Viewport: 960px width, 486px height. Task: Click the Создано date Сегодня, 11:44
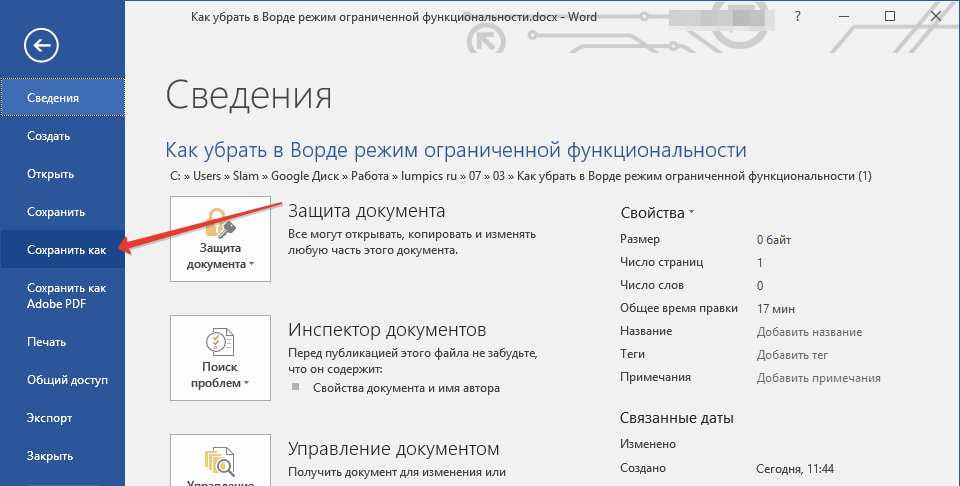click(795, 469)
